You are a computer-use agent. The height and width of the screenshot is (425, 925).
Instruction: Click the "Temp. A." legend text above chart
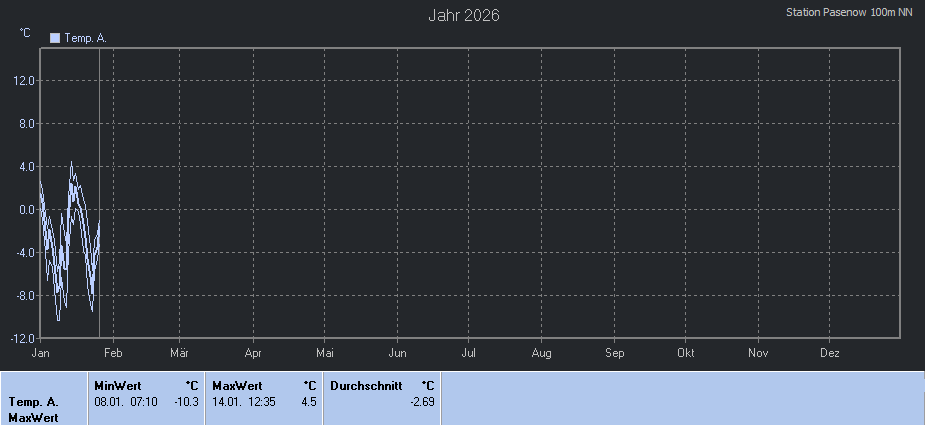[x=85, y=38]
